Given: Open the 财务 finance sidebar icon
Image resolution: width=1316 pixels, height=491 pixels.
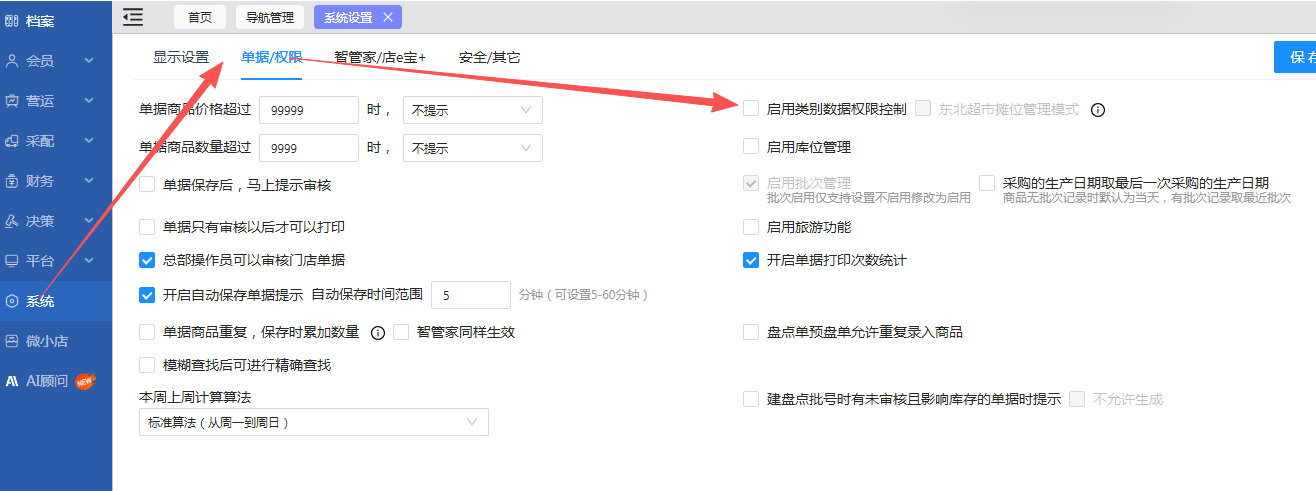Looking at the screenshot, I should pos(12,181).
